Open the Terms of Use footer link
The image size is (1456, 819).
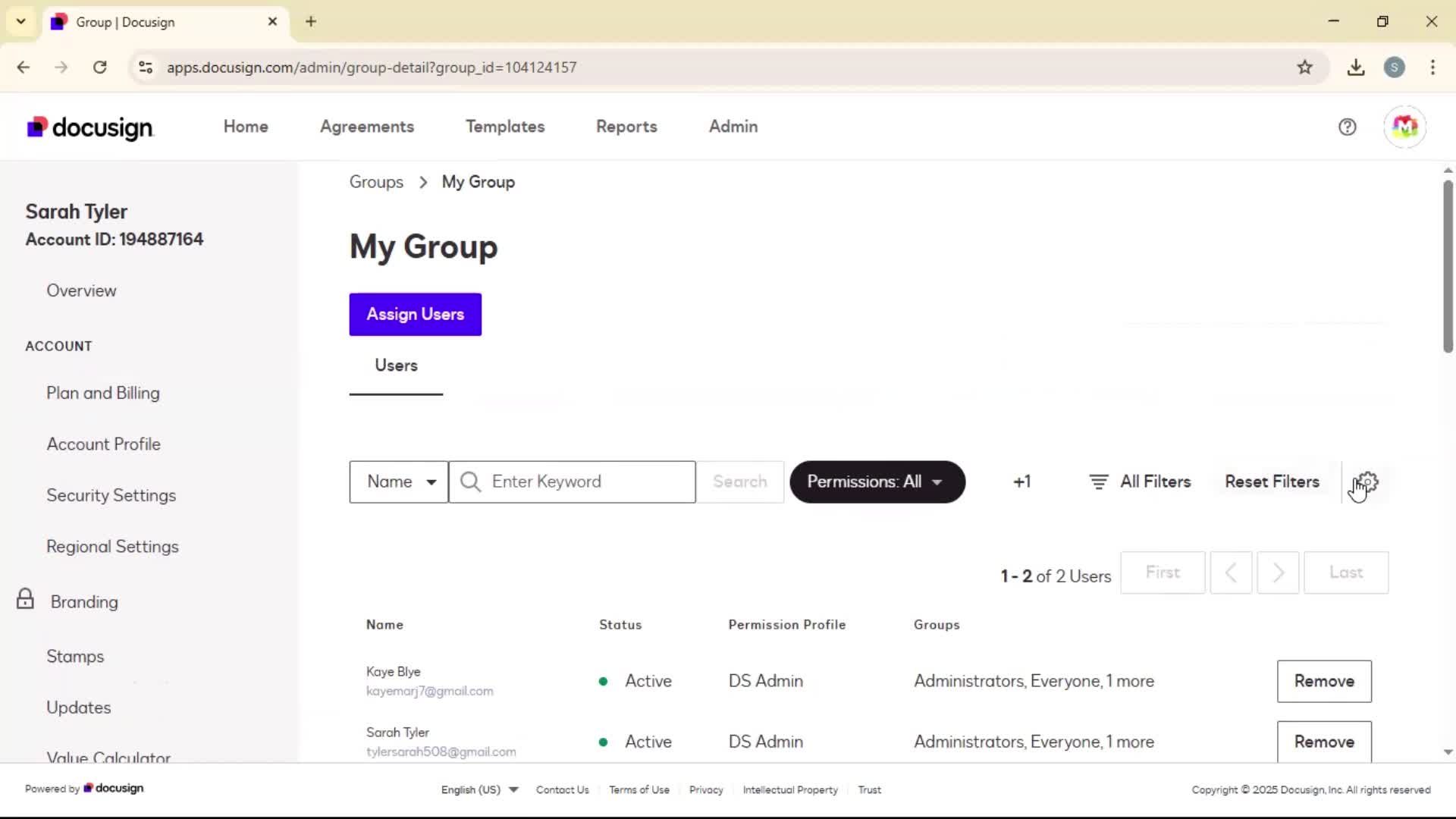[639, 789]
